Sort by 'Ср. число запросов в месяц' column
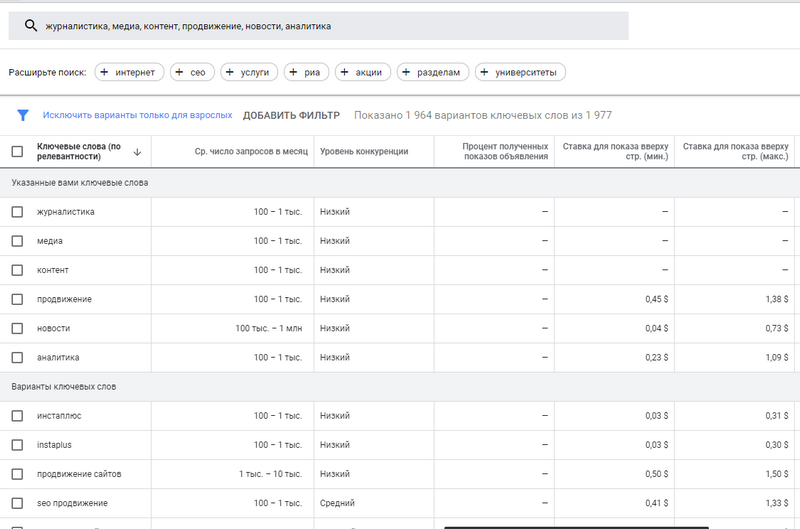 point(250,152)
